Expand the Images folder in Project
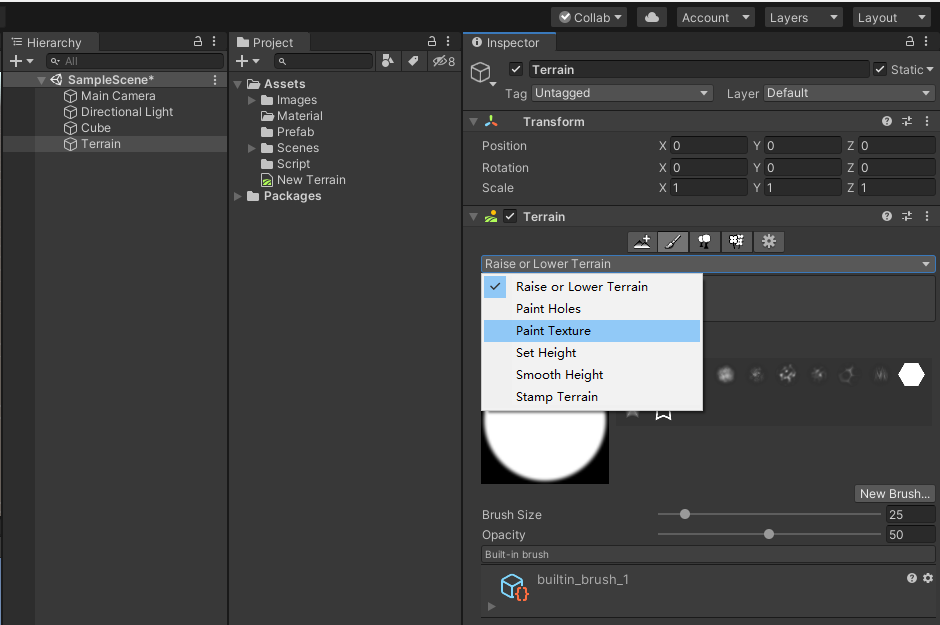 (x=251, y=99)
